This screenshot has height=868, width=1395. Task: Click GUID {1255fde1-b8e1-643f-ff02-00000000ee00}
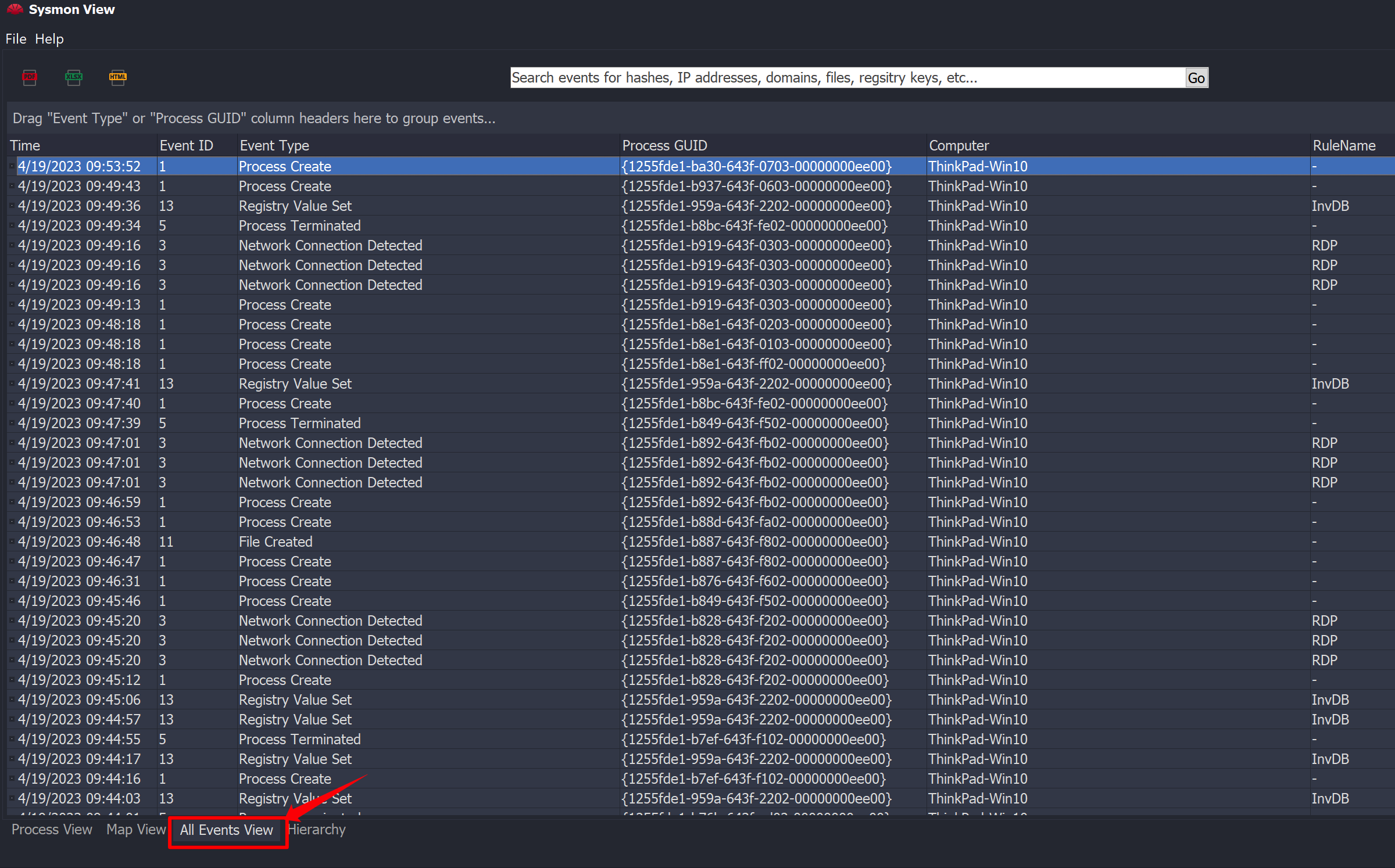(754, 364)
